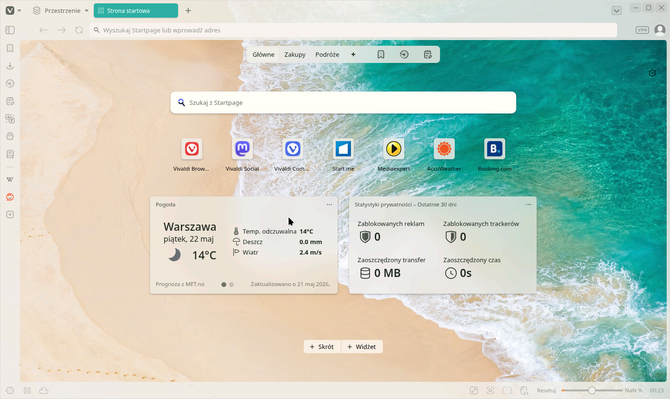Click the Zablokowanych reklam label
The image size is (670, 399).
coord(391,223)
